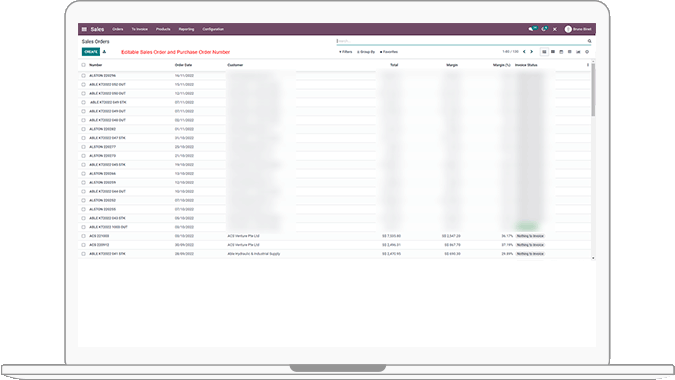Switch to the calendar view icon
The image size is (675, 380).
point(561,52)
